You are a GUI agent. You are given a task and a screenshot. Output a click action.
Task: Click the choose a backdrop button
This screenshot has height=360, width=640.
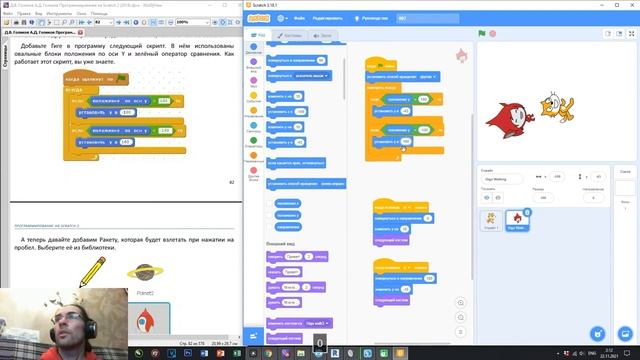tap(625, 334)
